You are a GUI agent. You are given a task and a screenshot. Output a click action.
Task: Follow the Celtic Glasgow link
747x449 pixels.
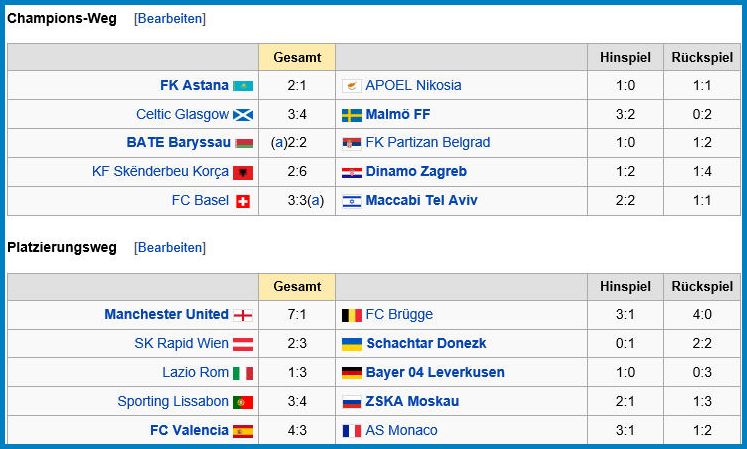pyautogui.click(x=182, y=114)
